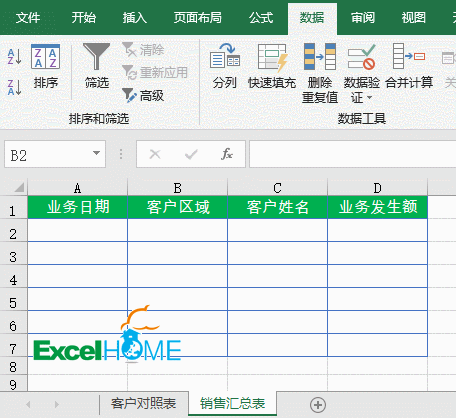Image resolution: width=456 pixels, height=418 pixels.
Task: Expand the 数据验证 dropdown arrow
Action: click(369, 98)
